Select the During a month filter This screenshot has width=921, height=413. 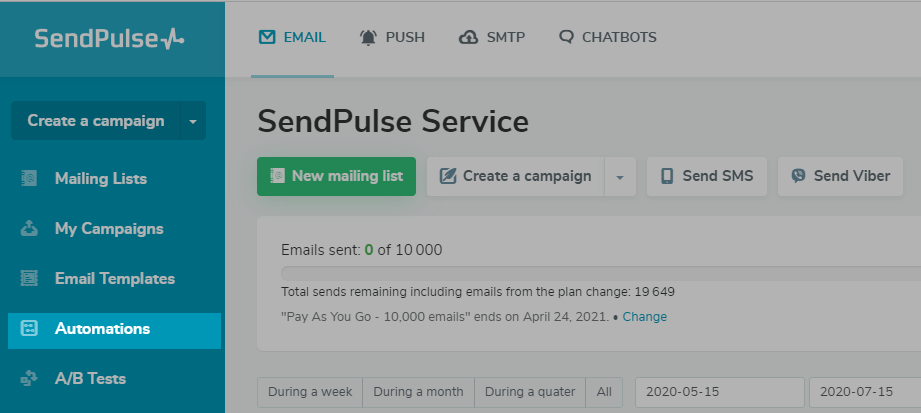418,392
